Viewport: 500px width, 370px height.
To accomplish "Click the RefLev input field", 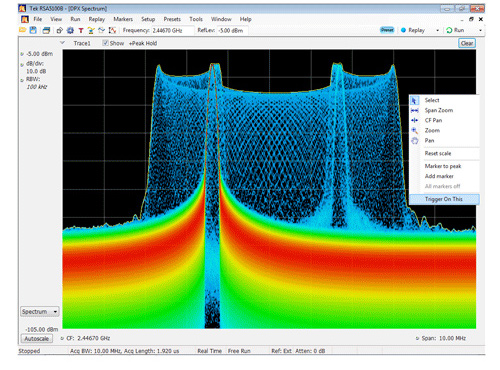I will (233, 30).
